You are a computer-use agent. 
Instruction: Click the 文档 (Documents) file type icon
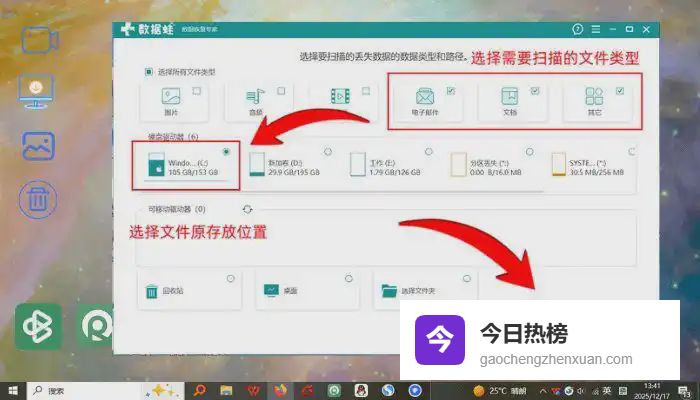coord(510,98)
